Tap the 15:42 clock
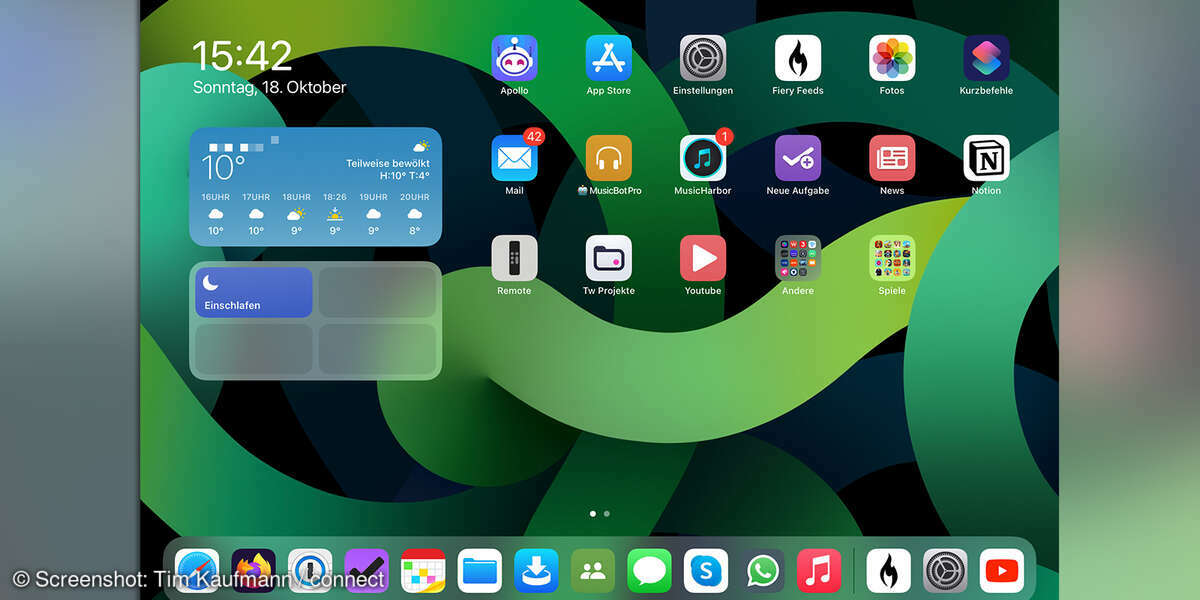The width and height of the screenshot is (1200, 600). (x=242, y=56)
